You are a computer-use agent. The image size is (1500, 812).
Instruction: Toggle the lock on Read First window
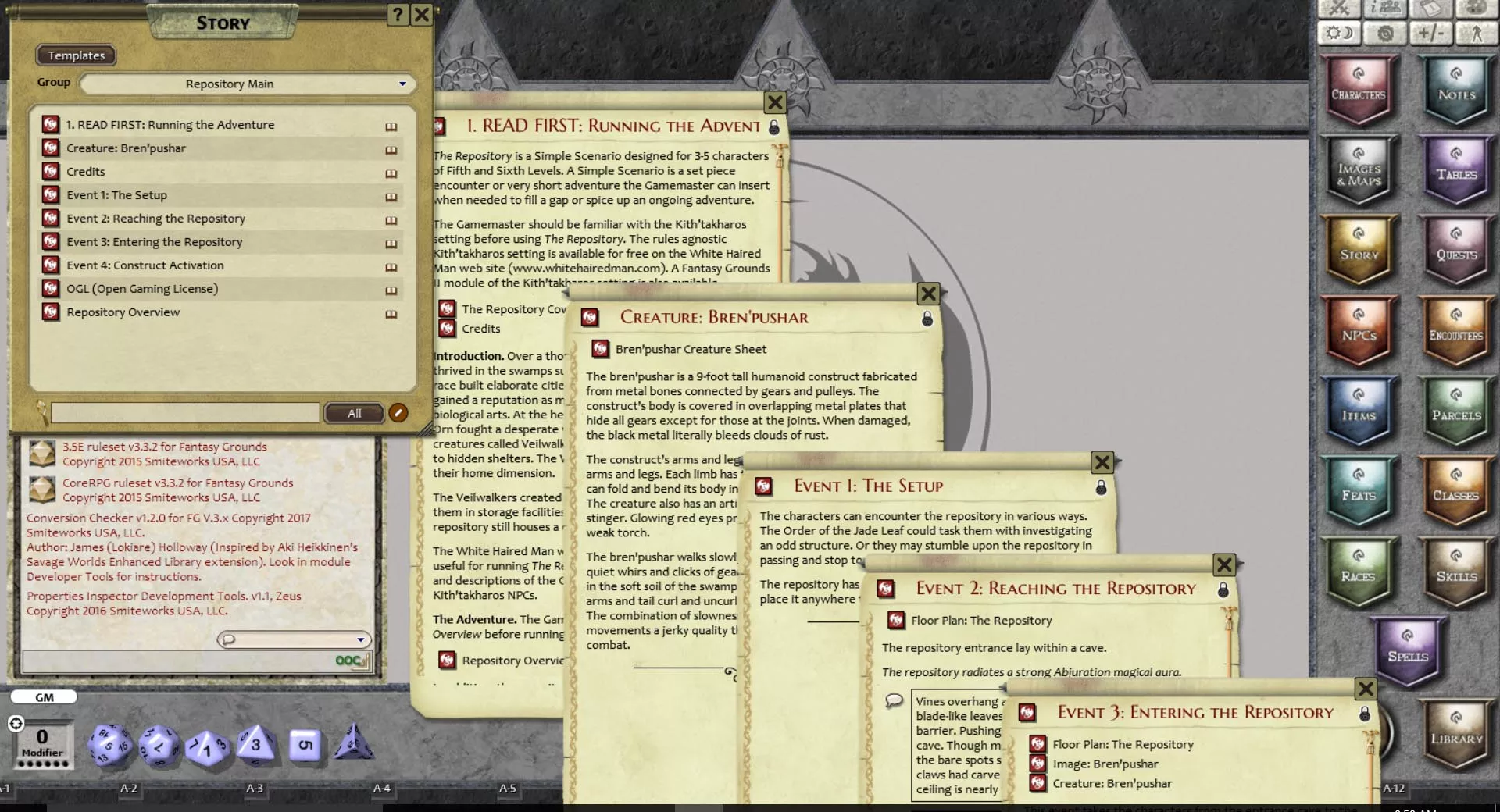coord(774,126)
